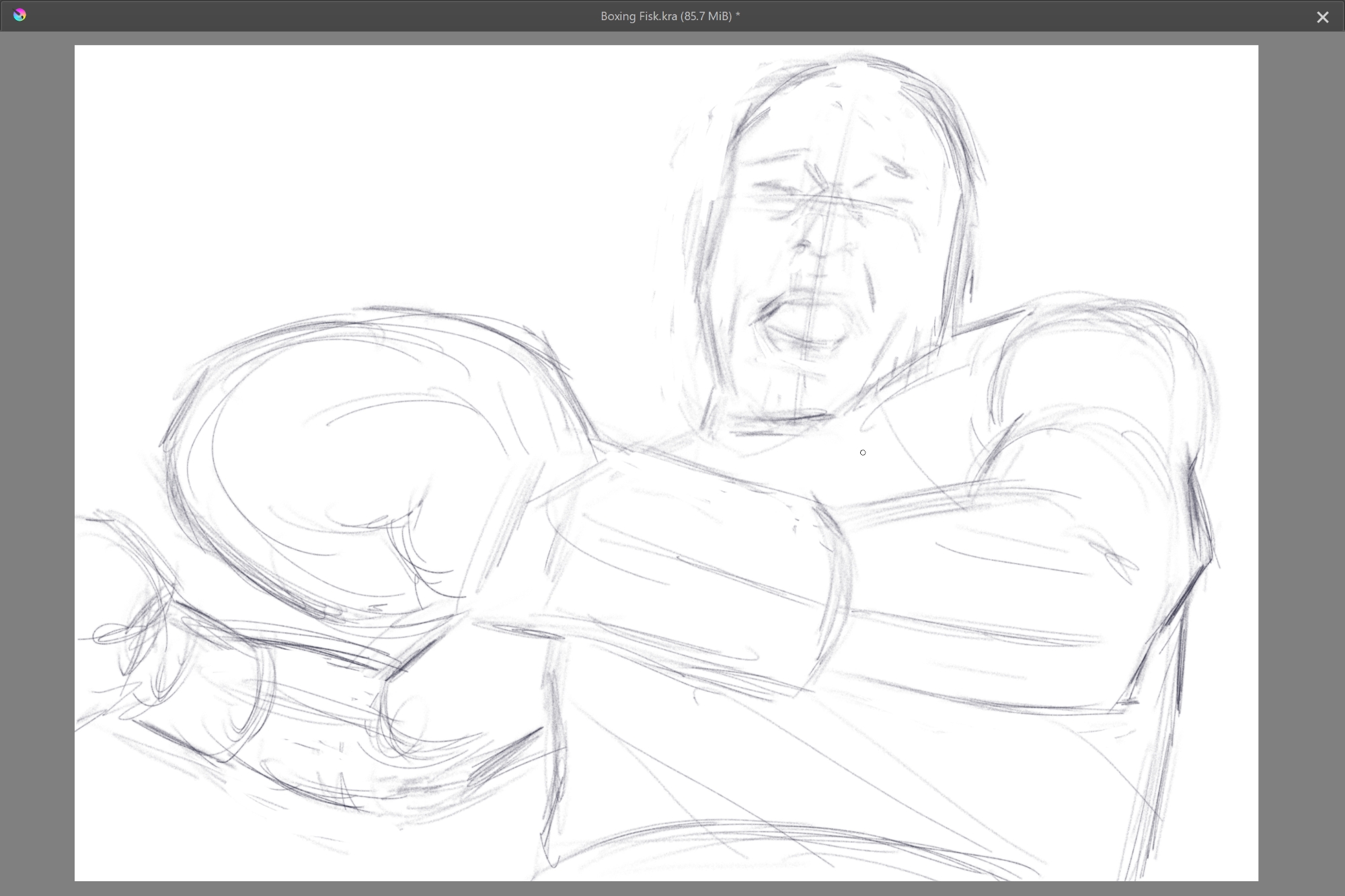Click the gray area right of canvas
The image size is (1345, 896).
click(x=1301, y=464)
